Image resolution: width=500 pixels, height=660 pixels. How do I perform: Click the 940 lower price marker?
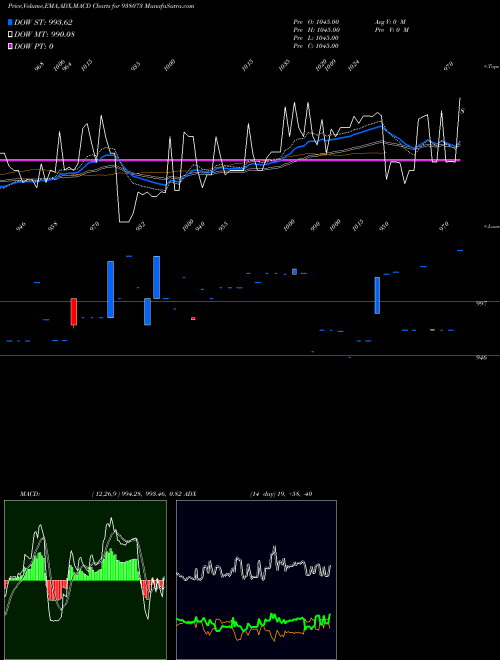[200, 226]
